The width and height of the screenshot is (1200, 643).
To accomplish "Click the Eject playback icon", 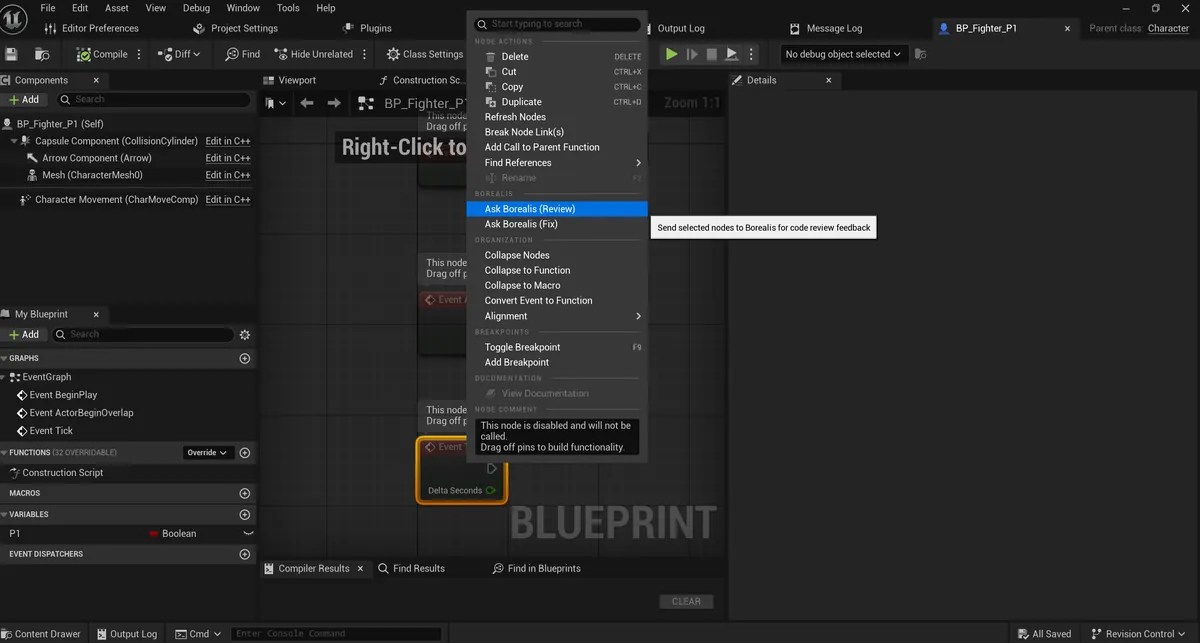I will tap(732, 54).
